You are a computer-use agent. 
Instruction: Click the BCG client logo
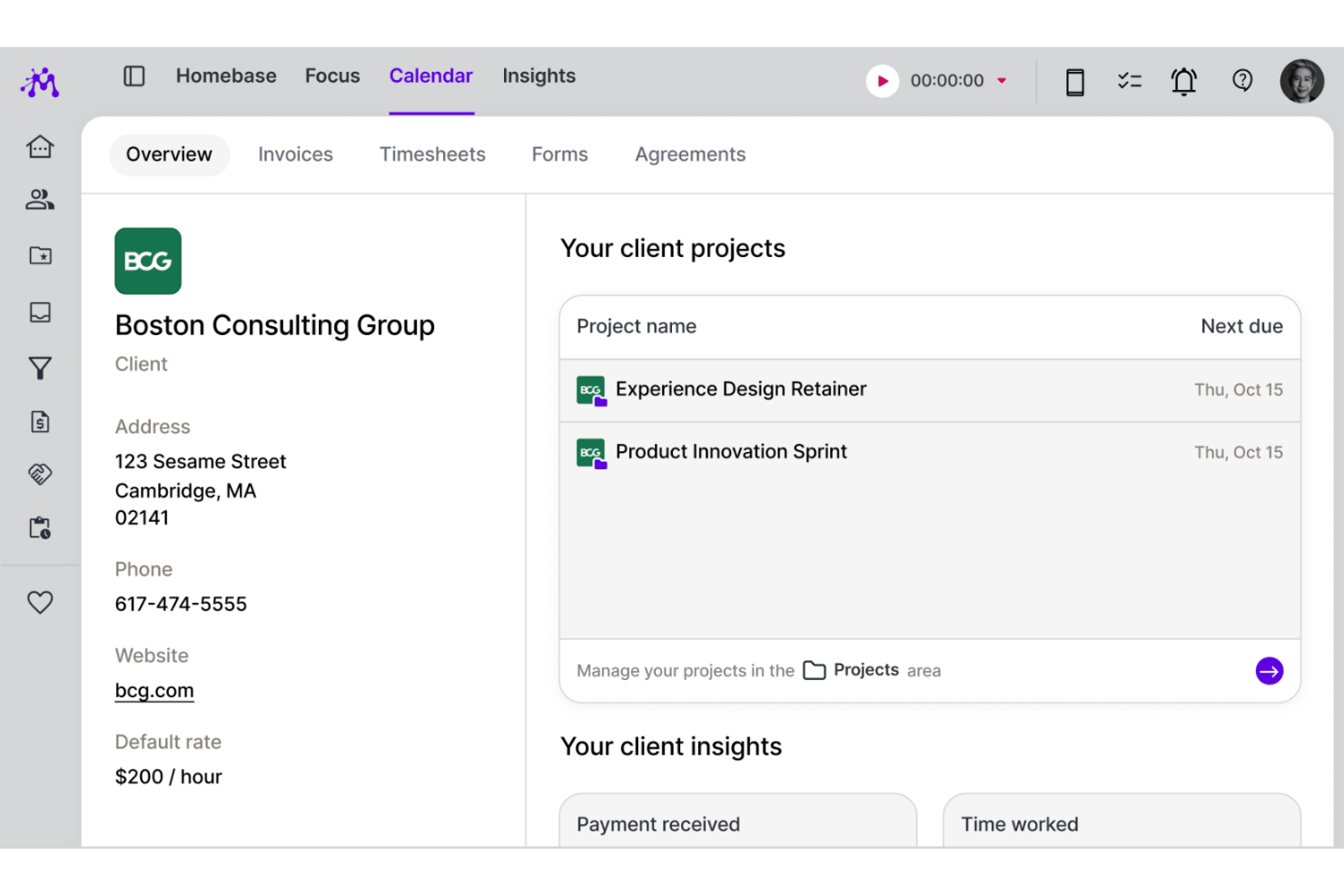coord(148,261)
